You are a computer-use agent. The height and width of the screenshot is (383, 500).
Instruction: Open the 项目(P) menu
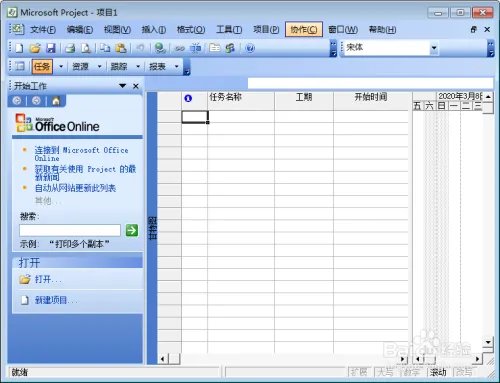pos(266,30)
